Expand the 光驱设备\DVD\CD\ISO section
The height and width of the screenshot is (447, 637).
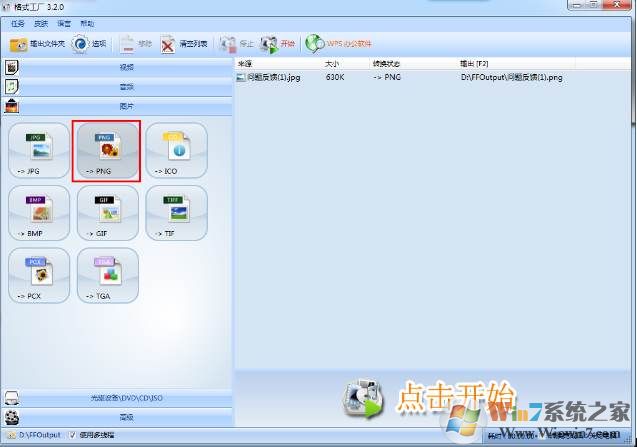pos(126,398)
